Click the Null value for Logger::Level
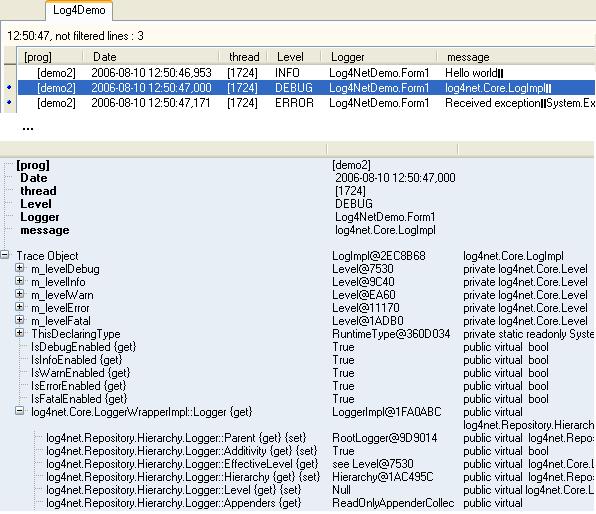The width and height of the screenshot is (596, 514). 341,490
